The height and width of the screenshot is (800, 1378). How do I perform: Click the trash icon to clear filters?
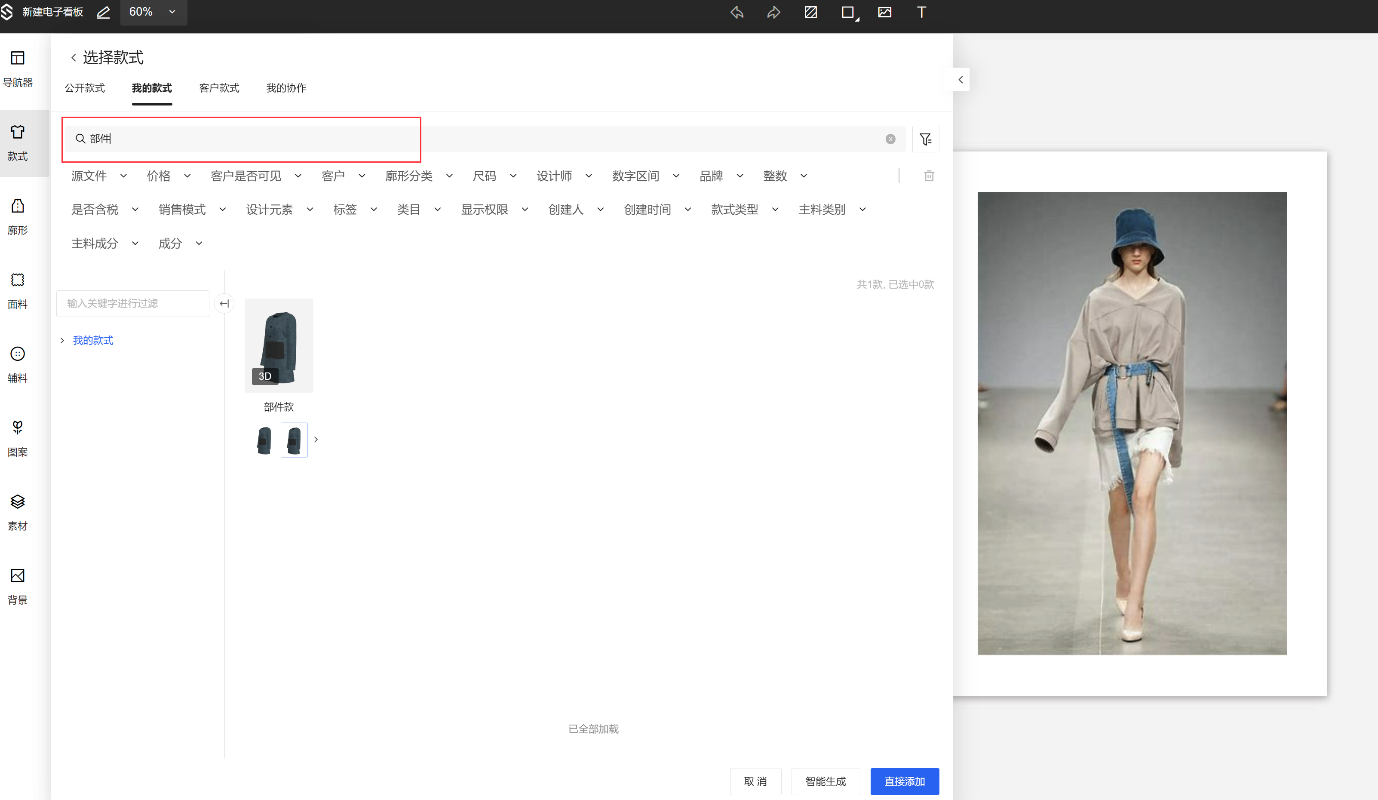[x=929, y=176]
